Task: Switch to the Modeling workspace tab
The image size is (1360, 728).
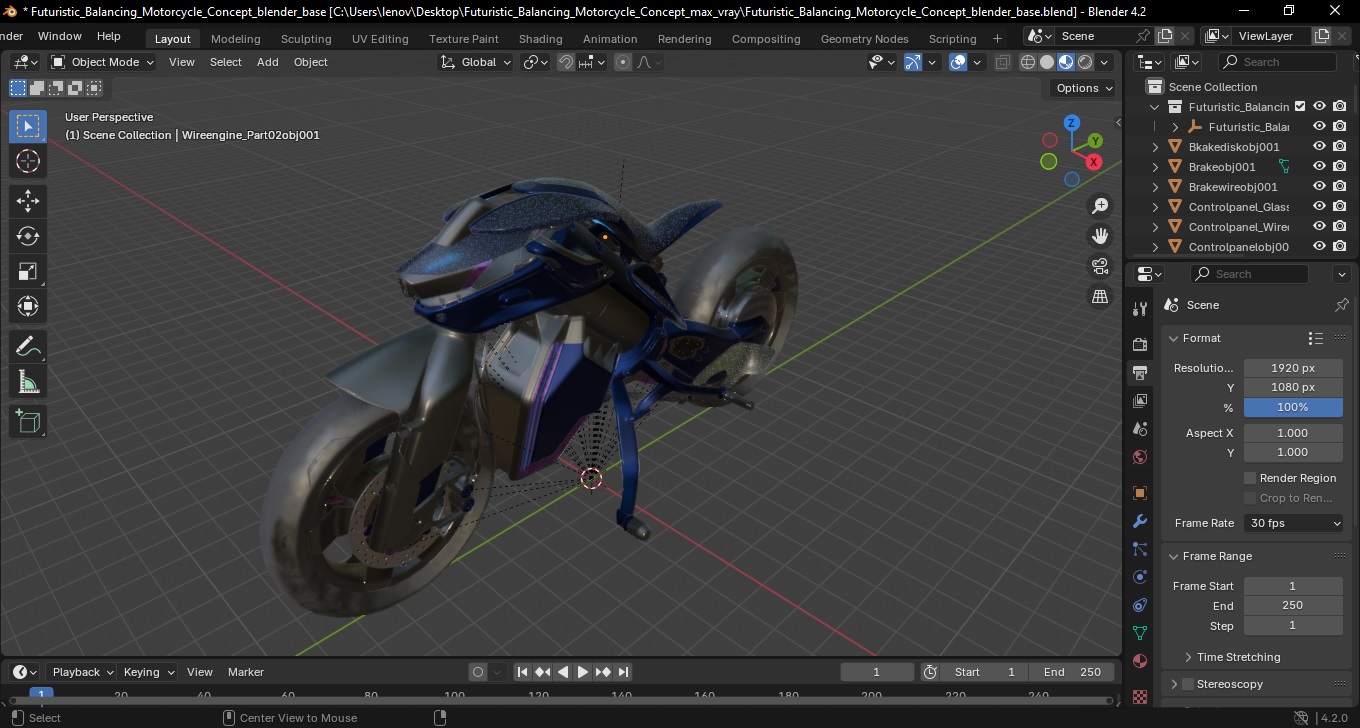Action: 235,39
